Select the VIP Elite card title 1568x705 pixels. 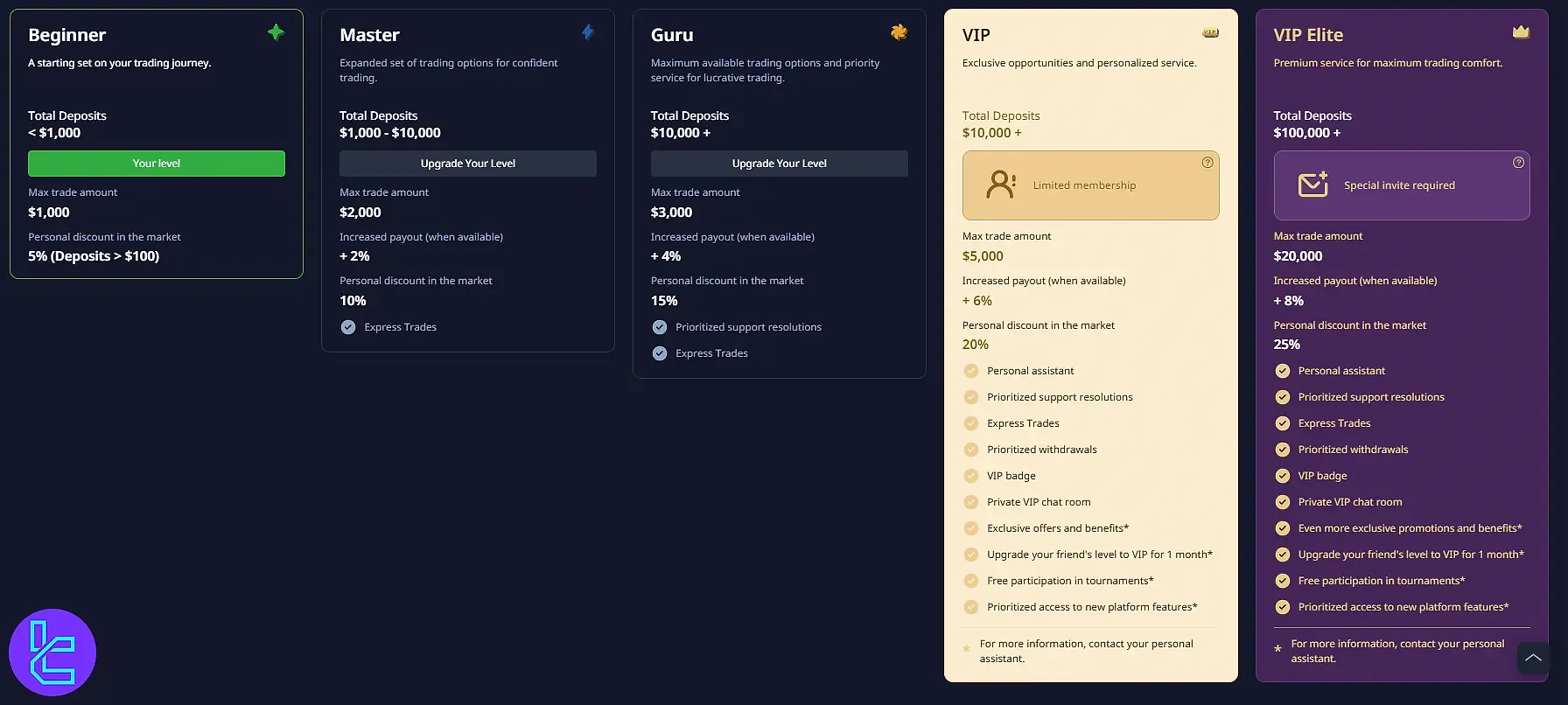[1308, 35]
